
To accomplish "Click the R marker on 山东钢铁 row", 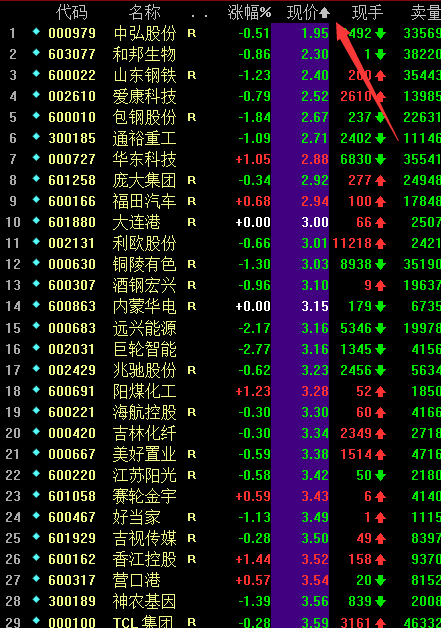I will (192, 75).
